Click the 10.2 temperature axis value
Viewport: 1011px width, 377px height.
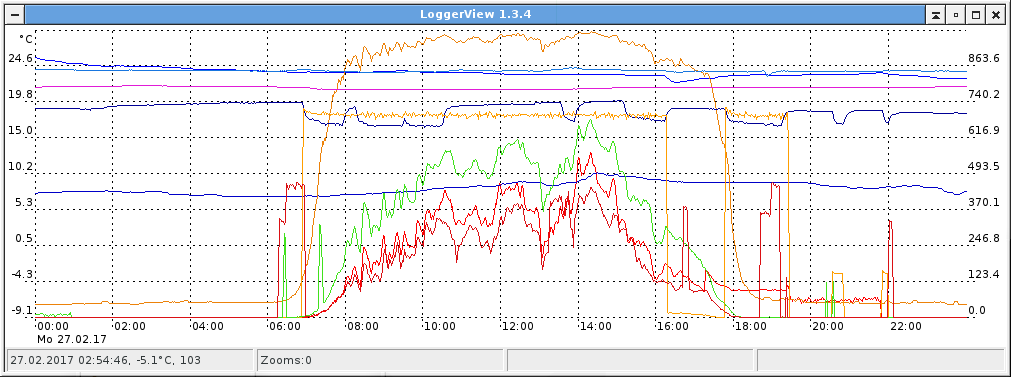pos(20,166)
